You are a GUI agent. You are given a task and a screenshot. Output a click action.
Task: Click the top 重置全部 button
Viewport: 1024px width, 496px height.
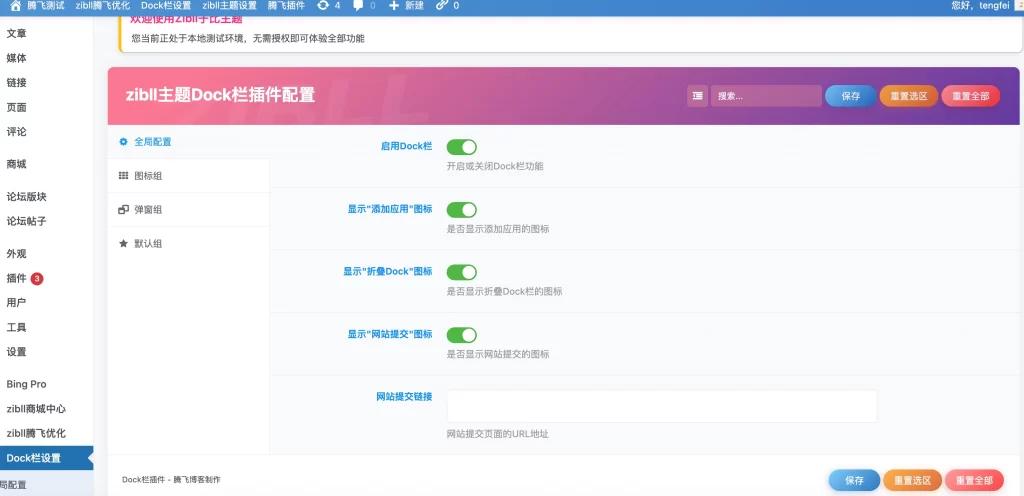pyautogui.click(x=970, y=96)
